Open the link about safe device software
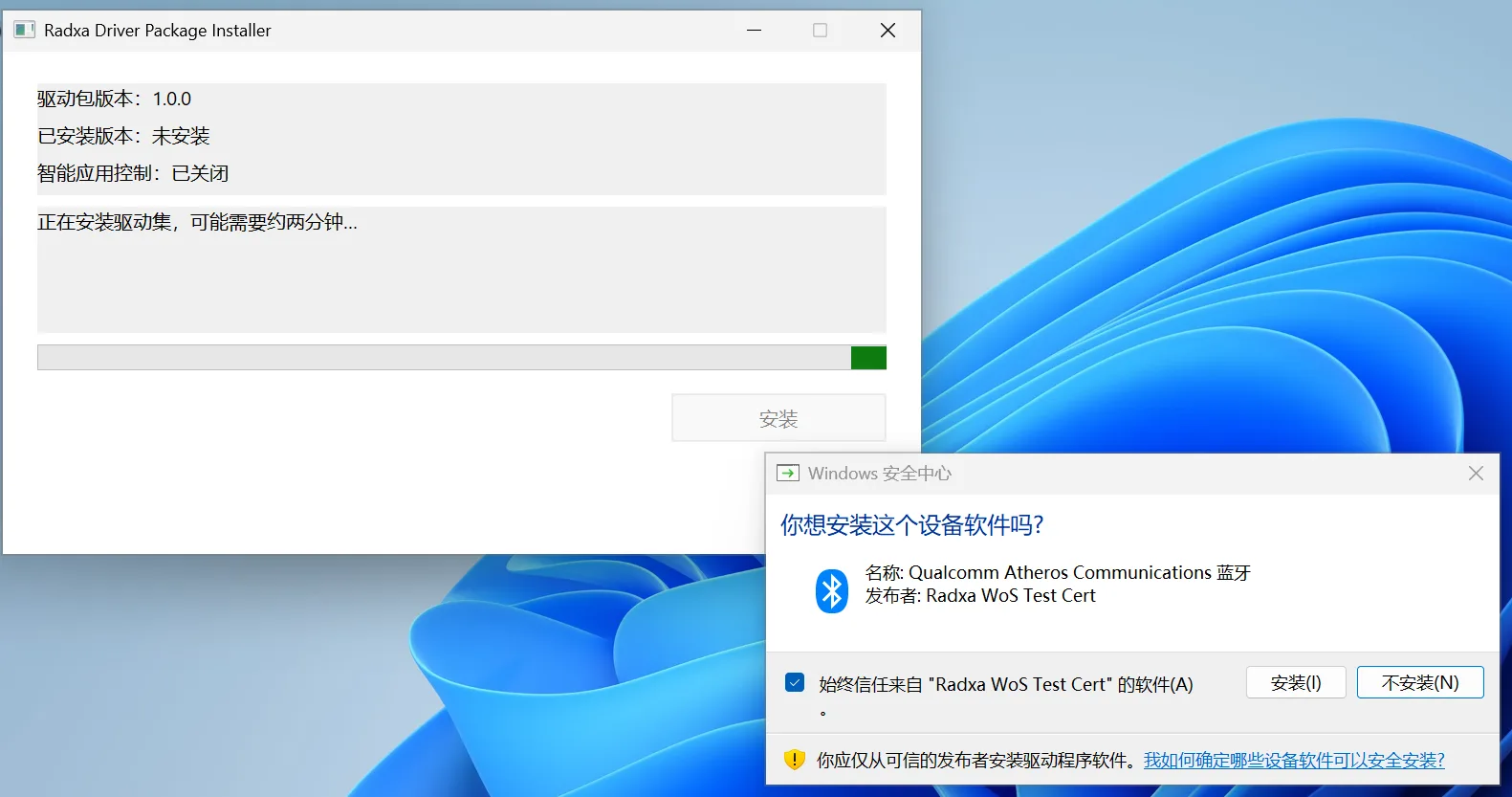This screenshot has width=1512, height=797. (x=1294, y=760)
